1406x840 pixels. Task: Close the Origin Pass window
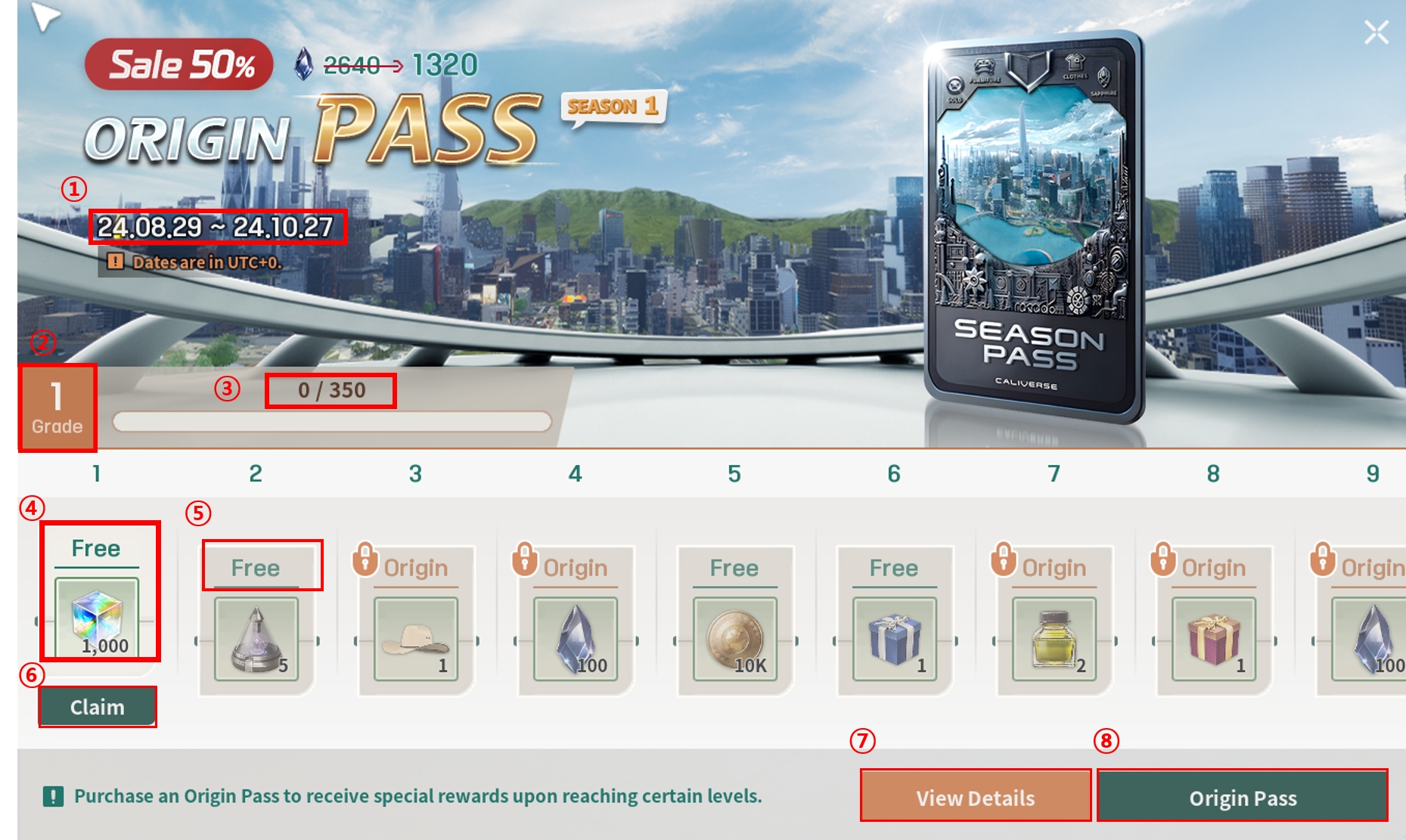[x=1376, y=33]
